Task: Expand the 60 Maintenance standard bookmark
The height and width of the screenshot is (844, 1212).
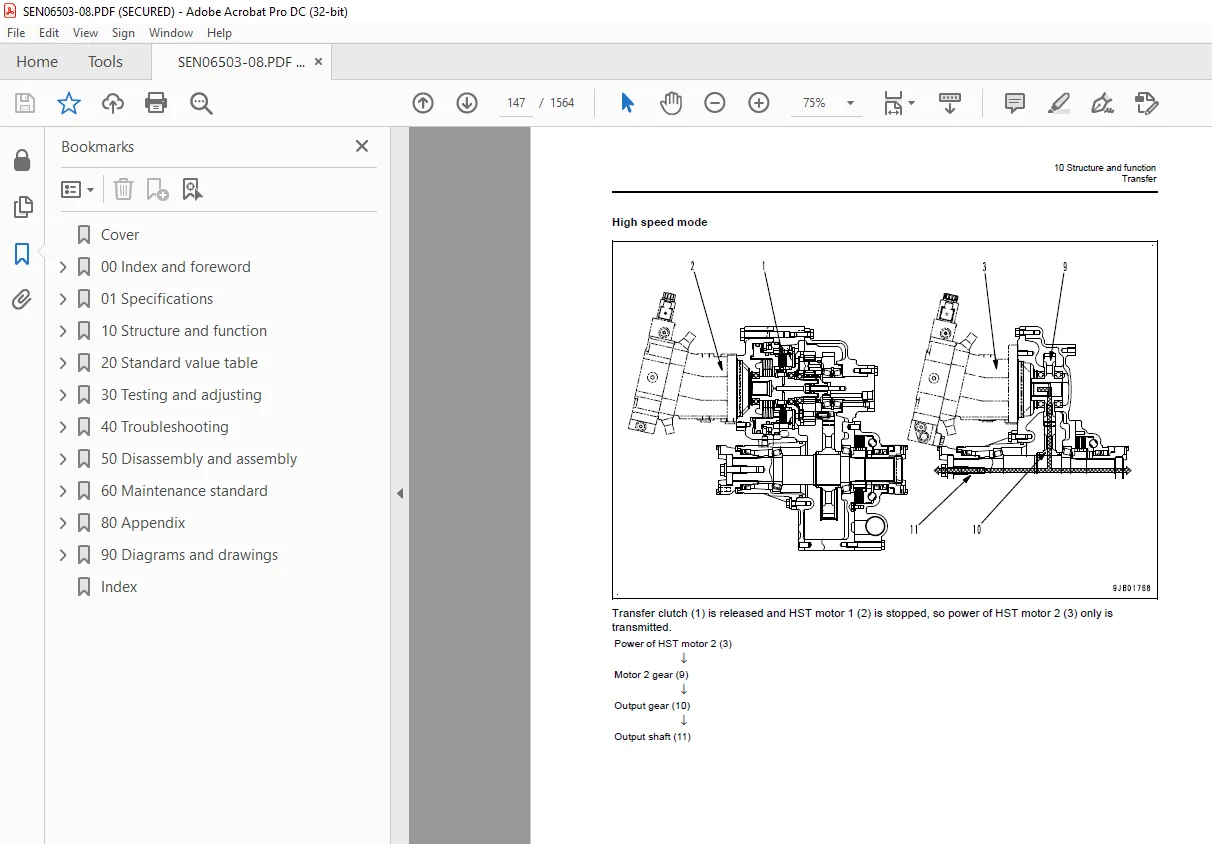Action: point(63,491)
